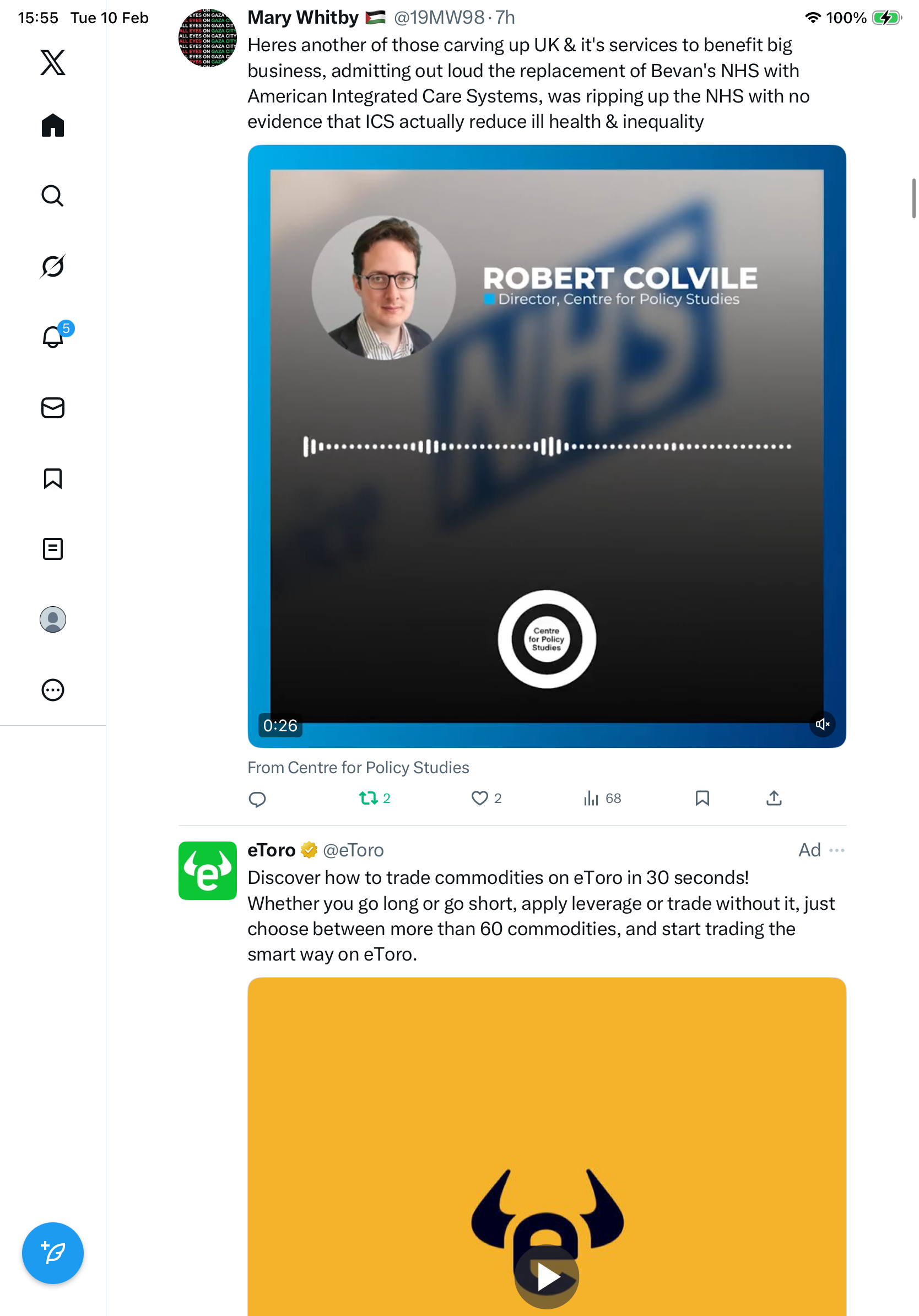Image resolution: width=919 pixels, height=1316 pixels.
Task: Open the profile avatar in sidebar
Action: point(53,619)
